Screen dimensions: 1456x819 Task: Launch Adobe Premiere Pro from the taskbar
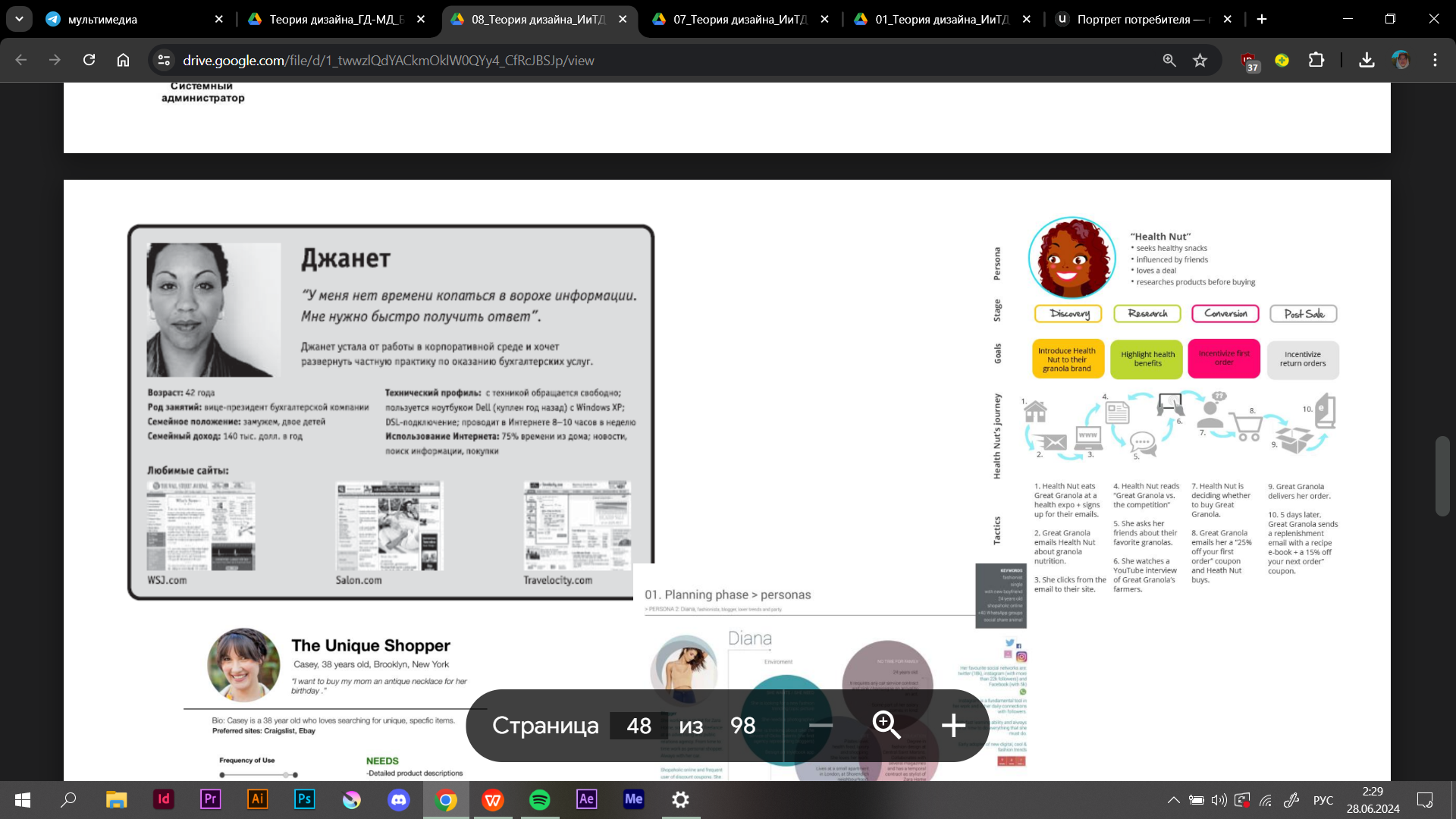210,799
